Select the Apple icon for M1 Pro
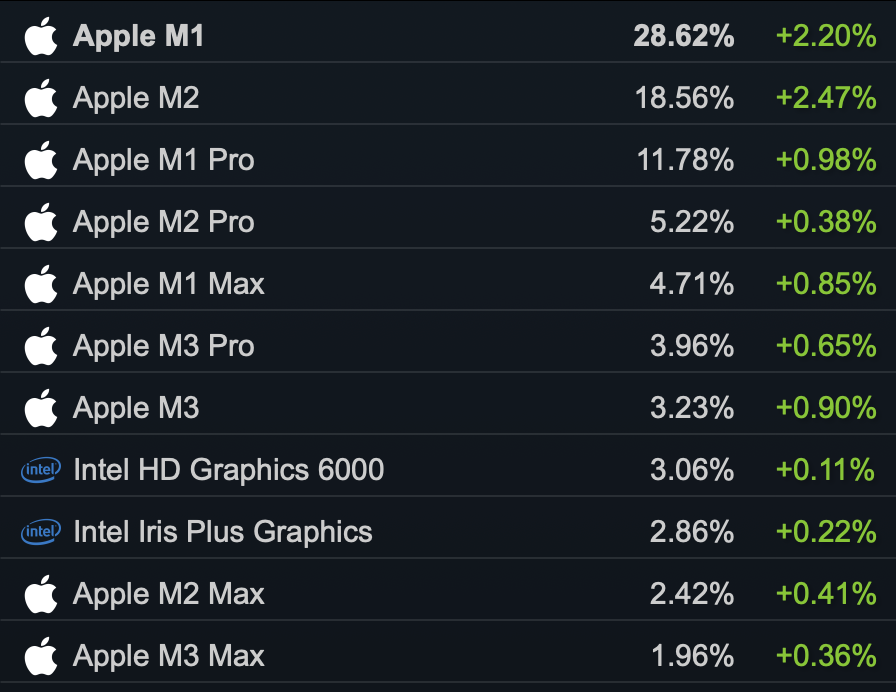This screenshot has width=896, height=692. click(x=41, y=160)
